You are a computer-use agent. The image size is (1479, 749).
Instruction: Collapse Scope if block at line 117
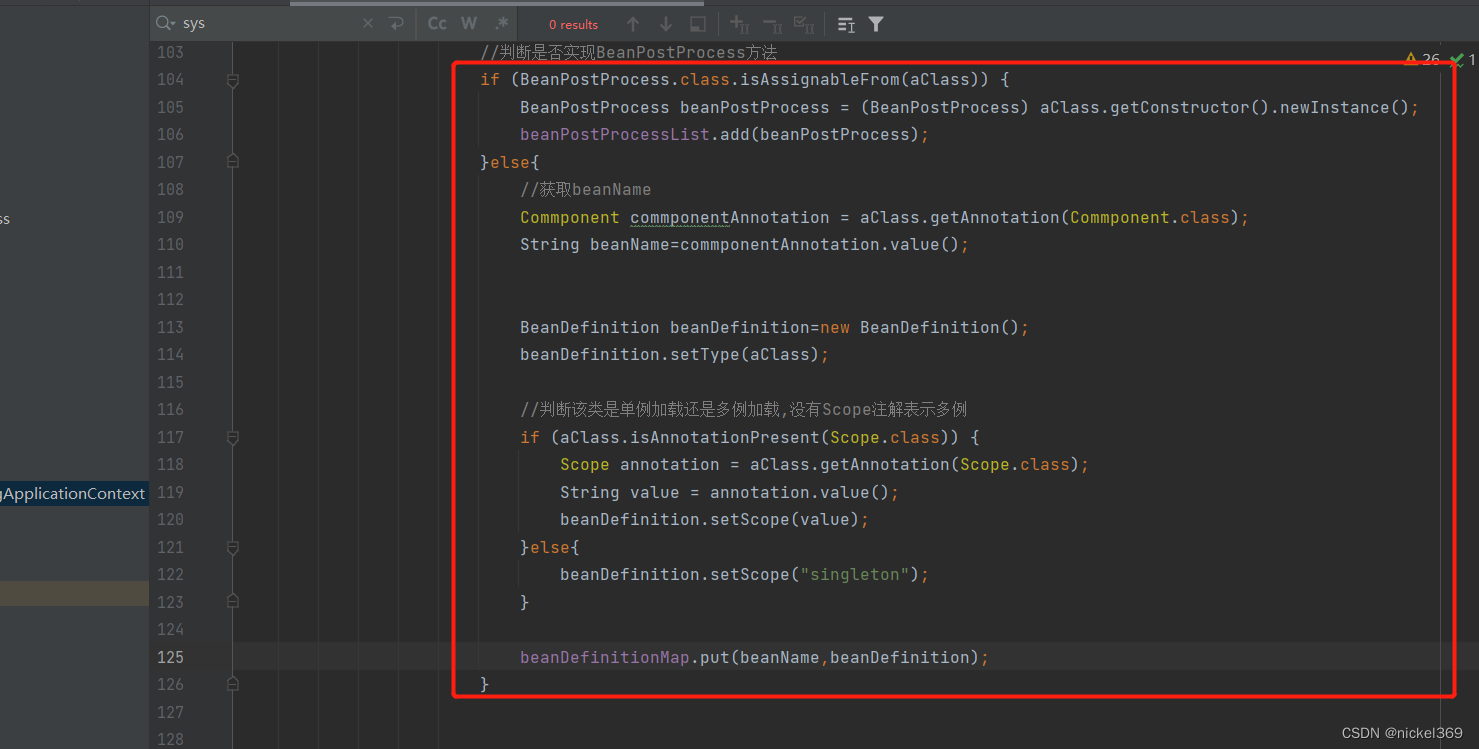(233, 437)
